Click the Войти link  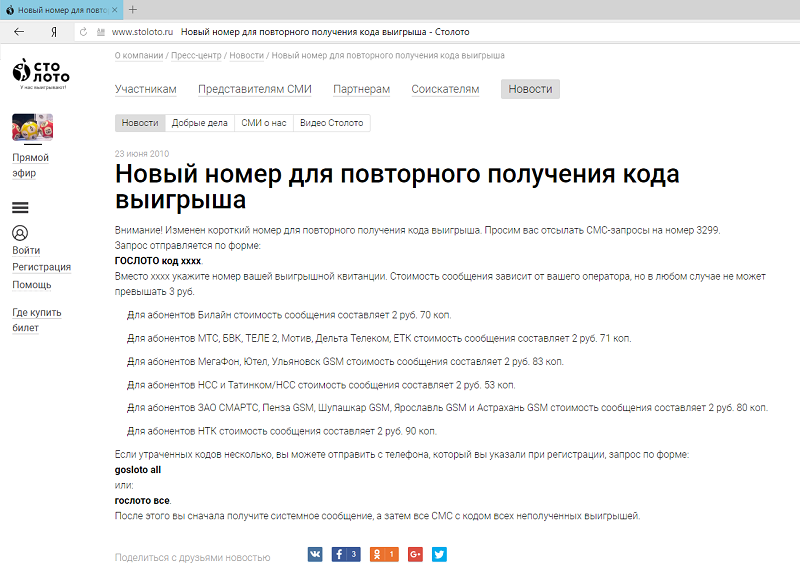(26, 250)
